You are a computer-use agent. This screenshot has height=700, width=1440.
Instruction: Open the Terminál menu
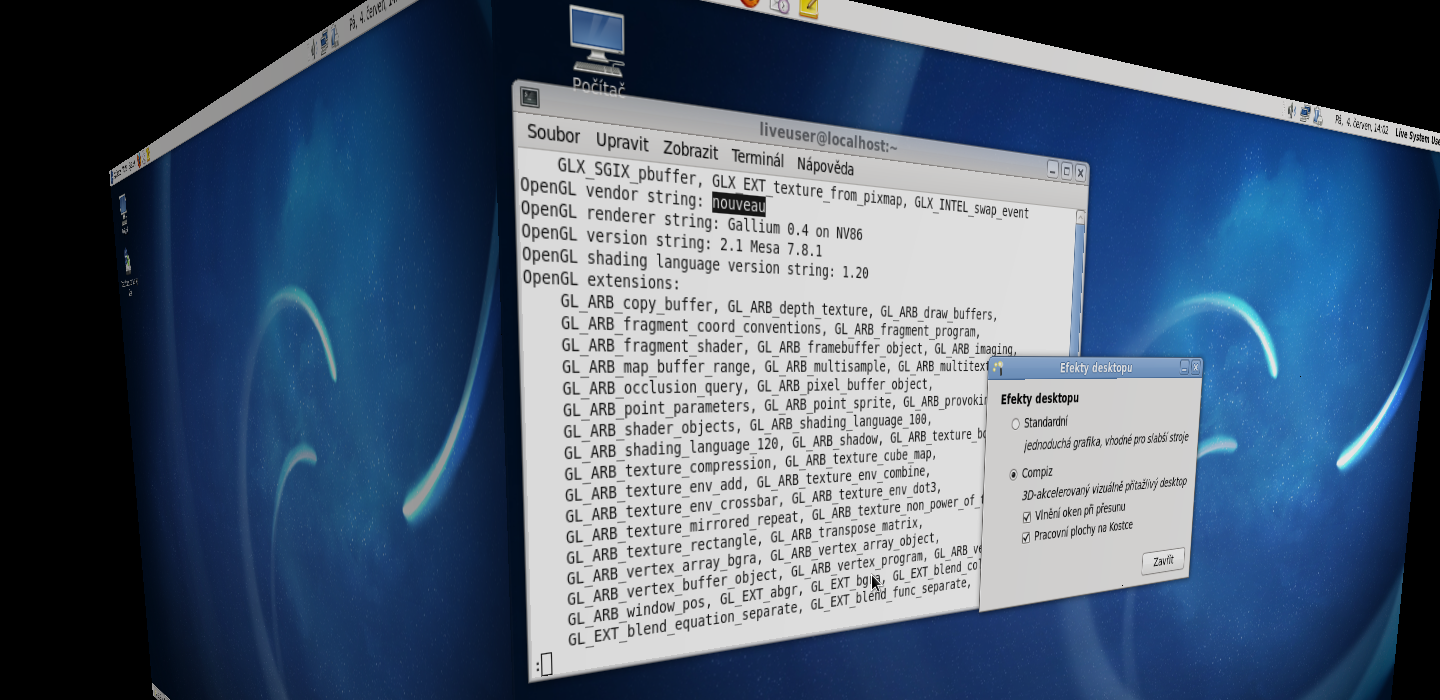pos(757,158)
